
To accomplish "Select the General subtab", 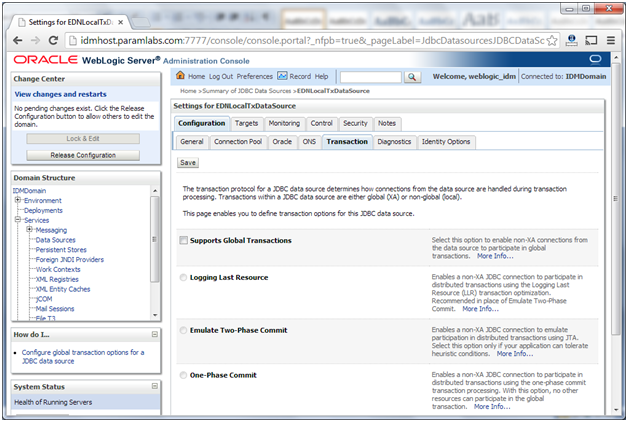I will click(192, 142).
